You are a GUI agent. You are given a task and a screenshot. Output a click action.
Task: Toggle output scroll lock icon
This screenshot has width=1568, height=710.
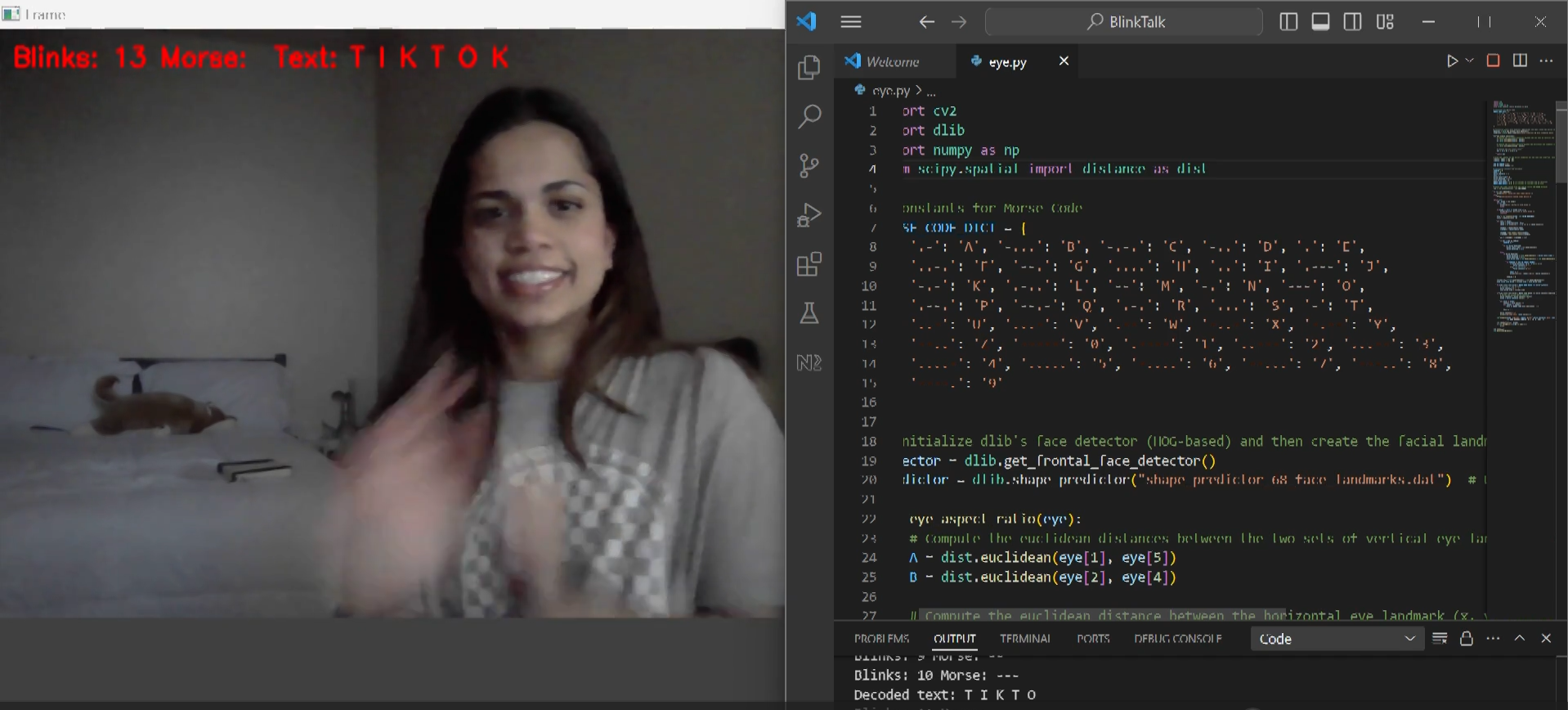(1467, 638)
